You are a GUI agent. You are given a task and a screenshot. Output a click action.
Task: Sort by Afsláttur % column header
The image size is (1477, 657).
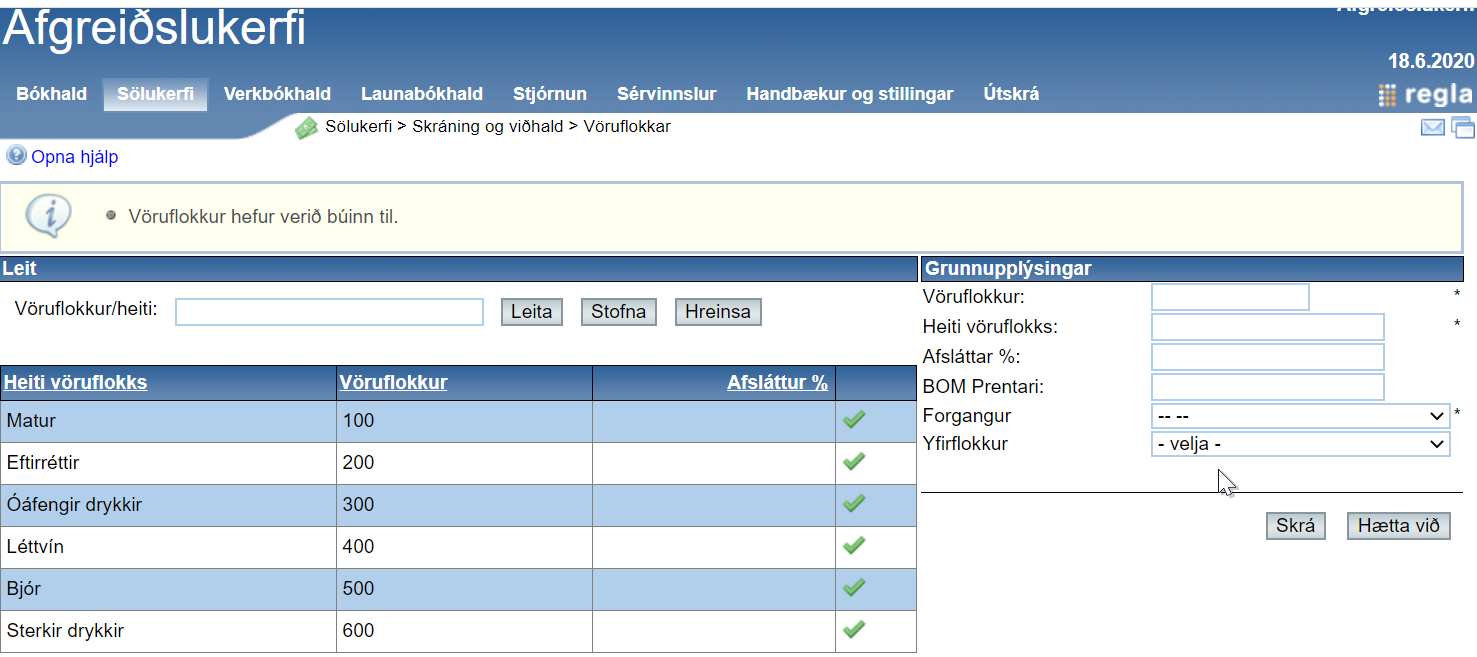click(x=777, y=383)
